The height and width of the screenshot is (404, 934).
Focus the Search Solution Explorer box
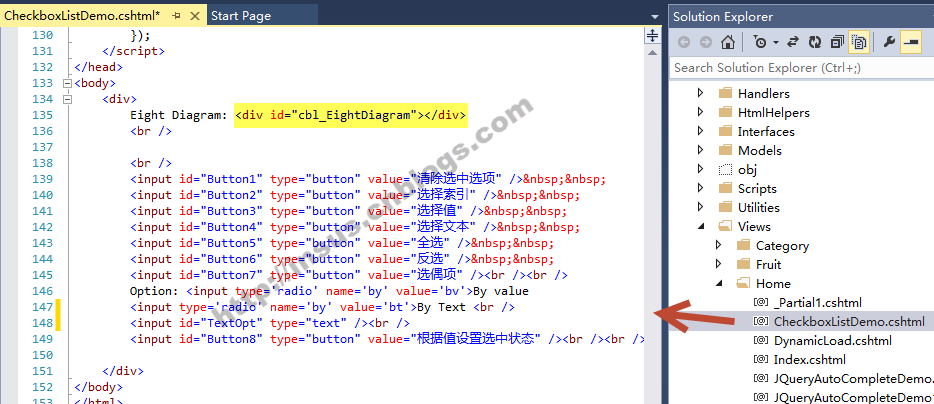click(801, 68)
